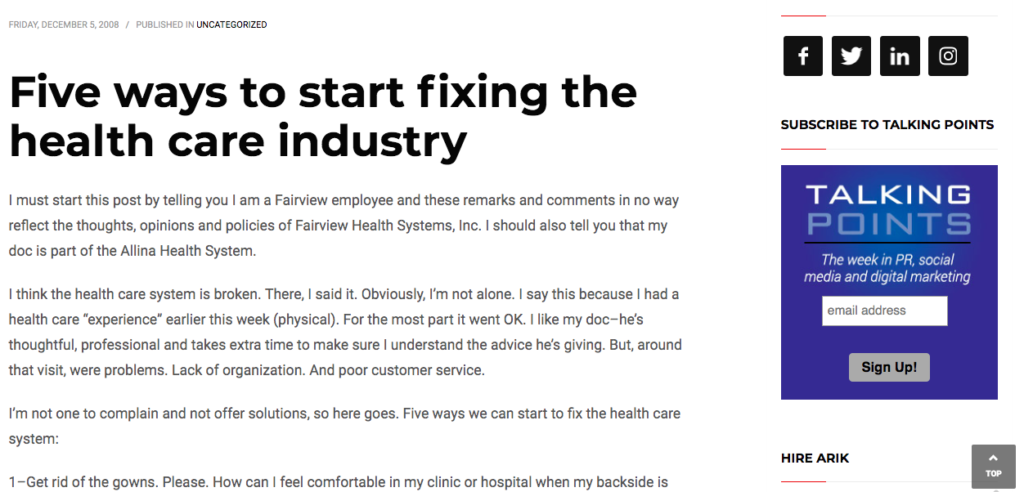The image size is (1024, 492).
Task: Visit the LinkedIn profile icon
Action: [899, 56]
